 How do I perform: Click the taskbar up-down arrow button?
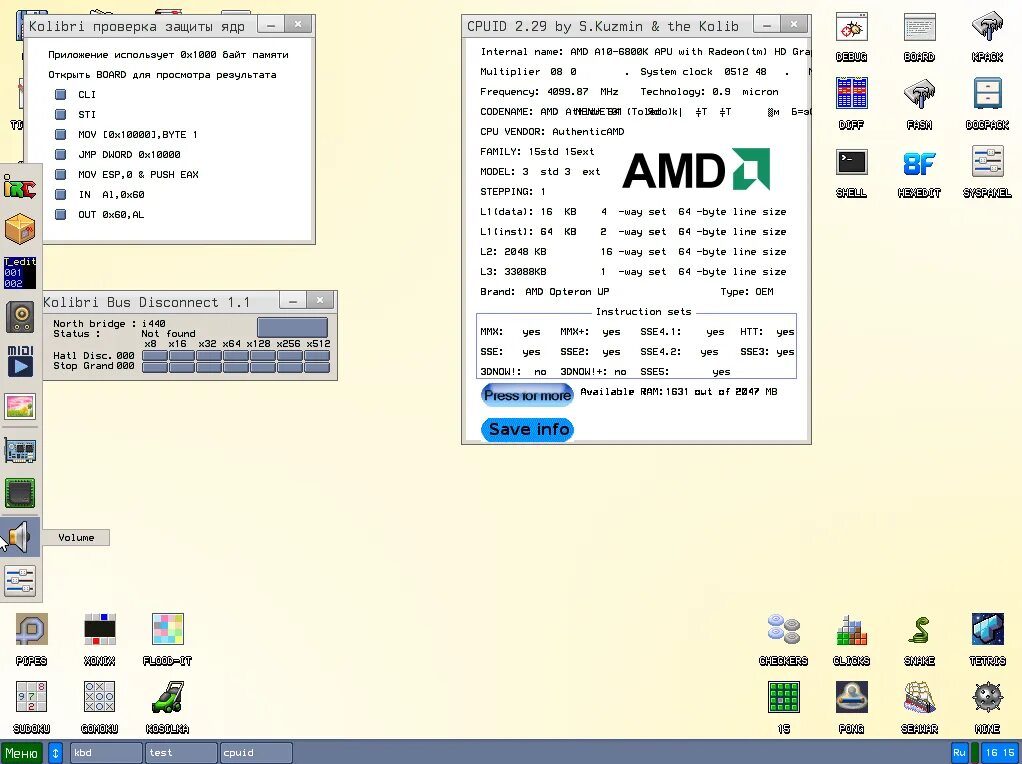tap(55, 753)
